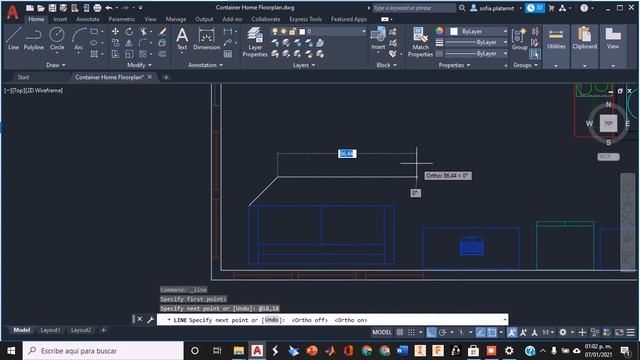Viewport: 640px width, 360px height.
Task: Click the Stretch tool icon
Action: (116, 54)
